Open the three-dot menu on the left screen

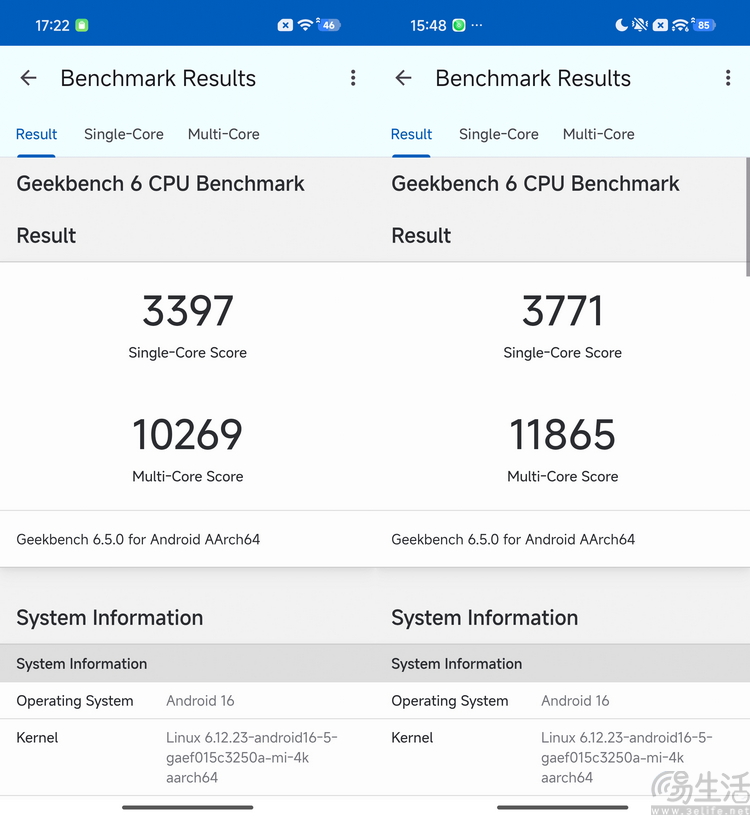click(353, 78)
